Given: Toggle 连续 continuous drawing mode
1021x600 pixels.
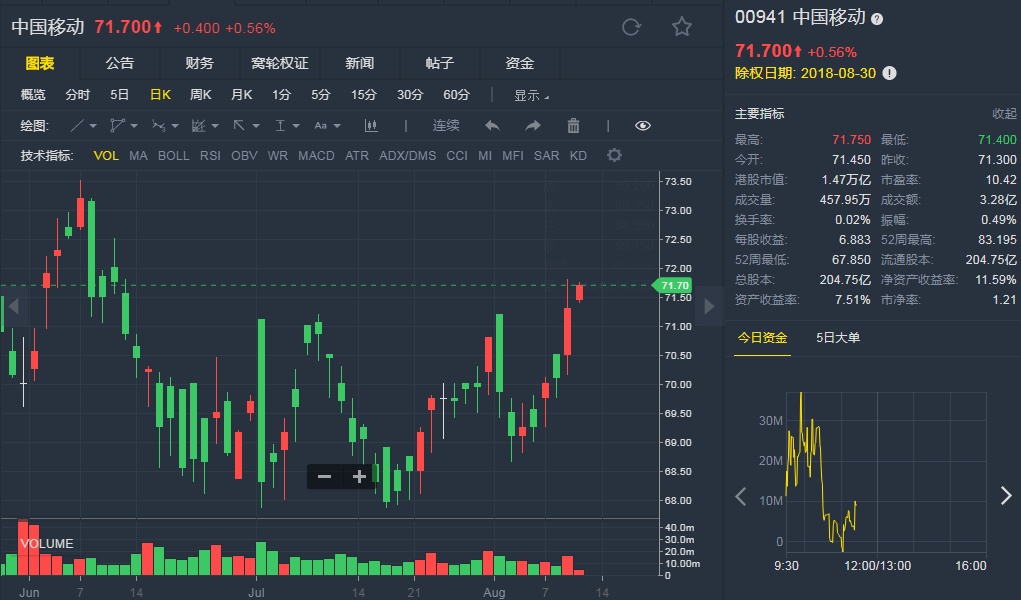Looking at the screenshot, I should pyautogui.click(x=446, y=125).
